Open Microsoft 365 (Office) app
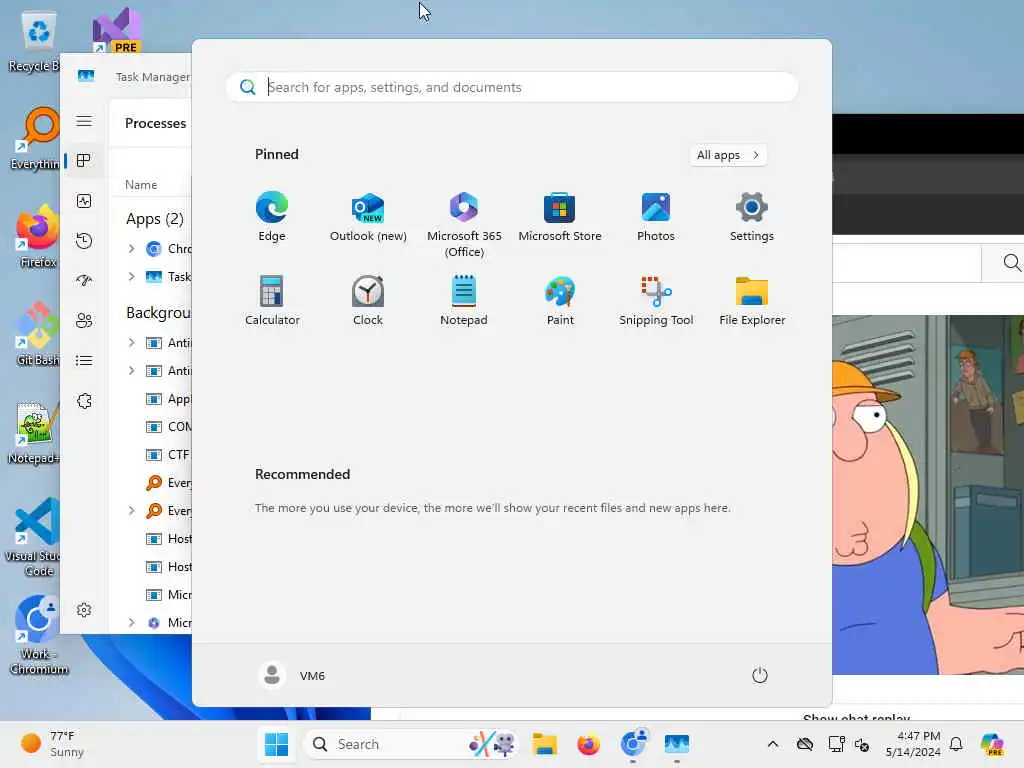 point(464,225)
